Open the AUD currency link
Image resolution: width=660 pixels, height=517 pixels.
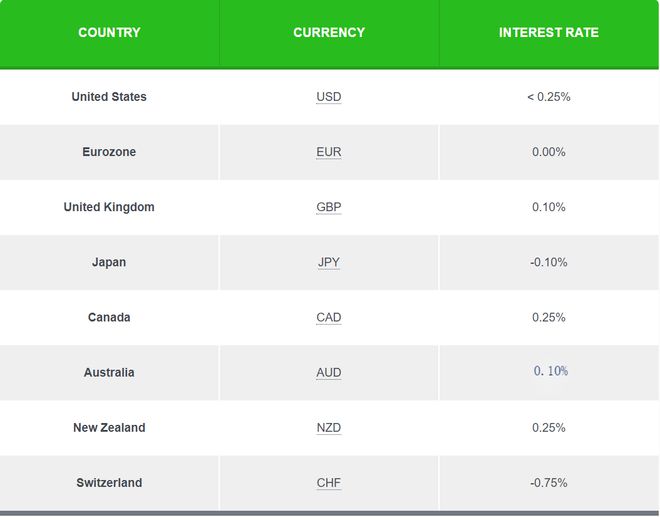pyautogui.click(x=329, y=373)
